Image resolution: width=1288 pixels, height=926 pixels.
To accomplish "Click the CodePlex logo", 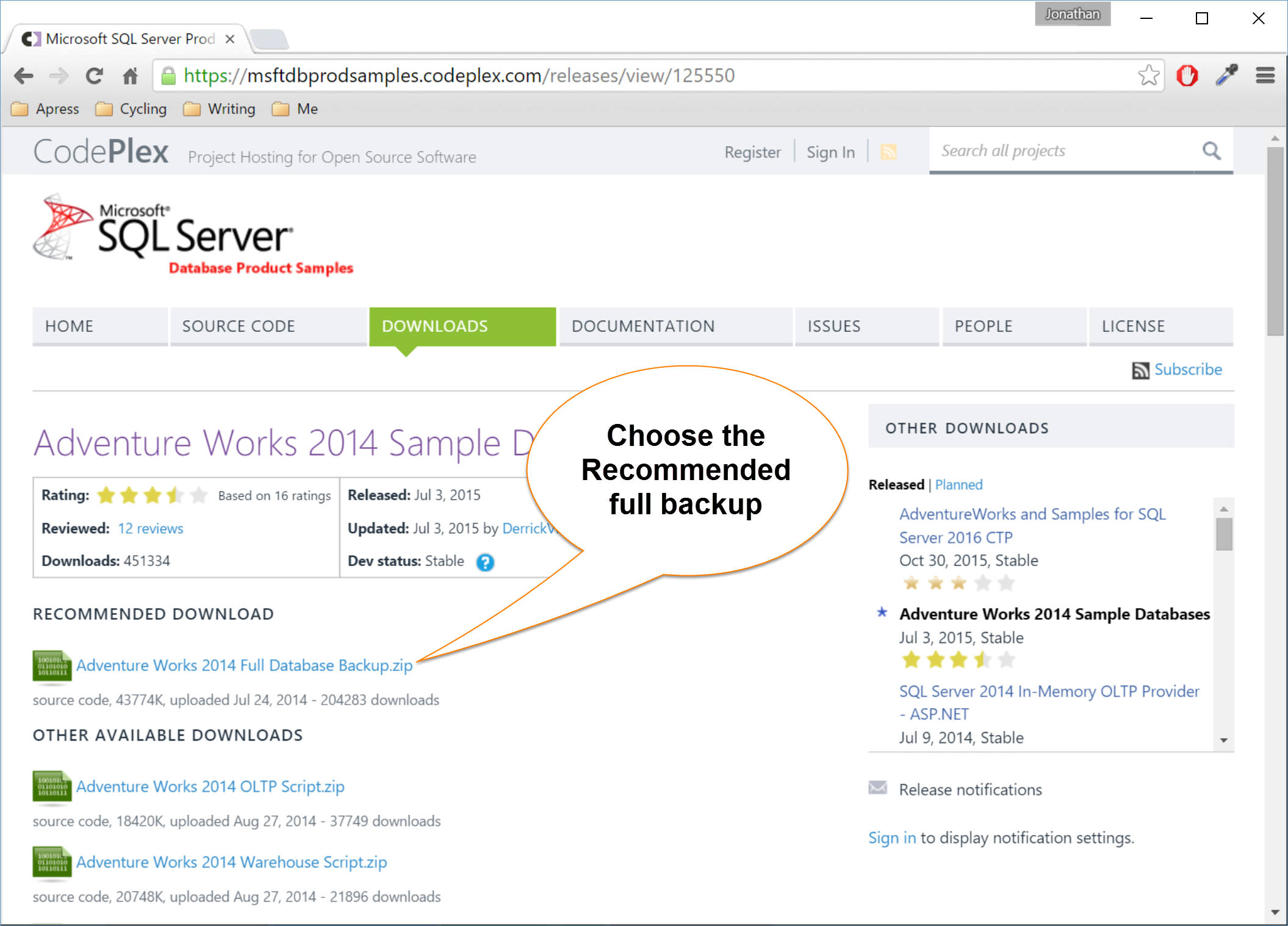I will (101, 151).
